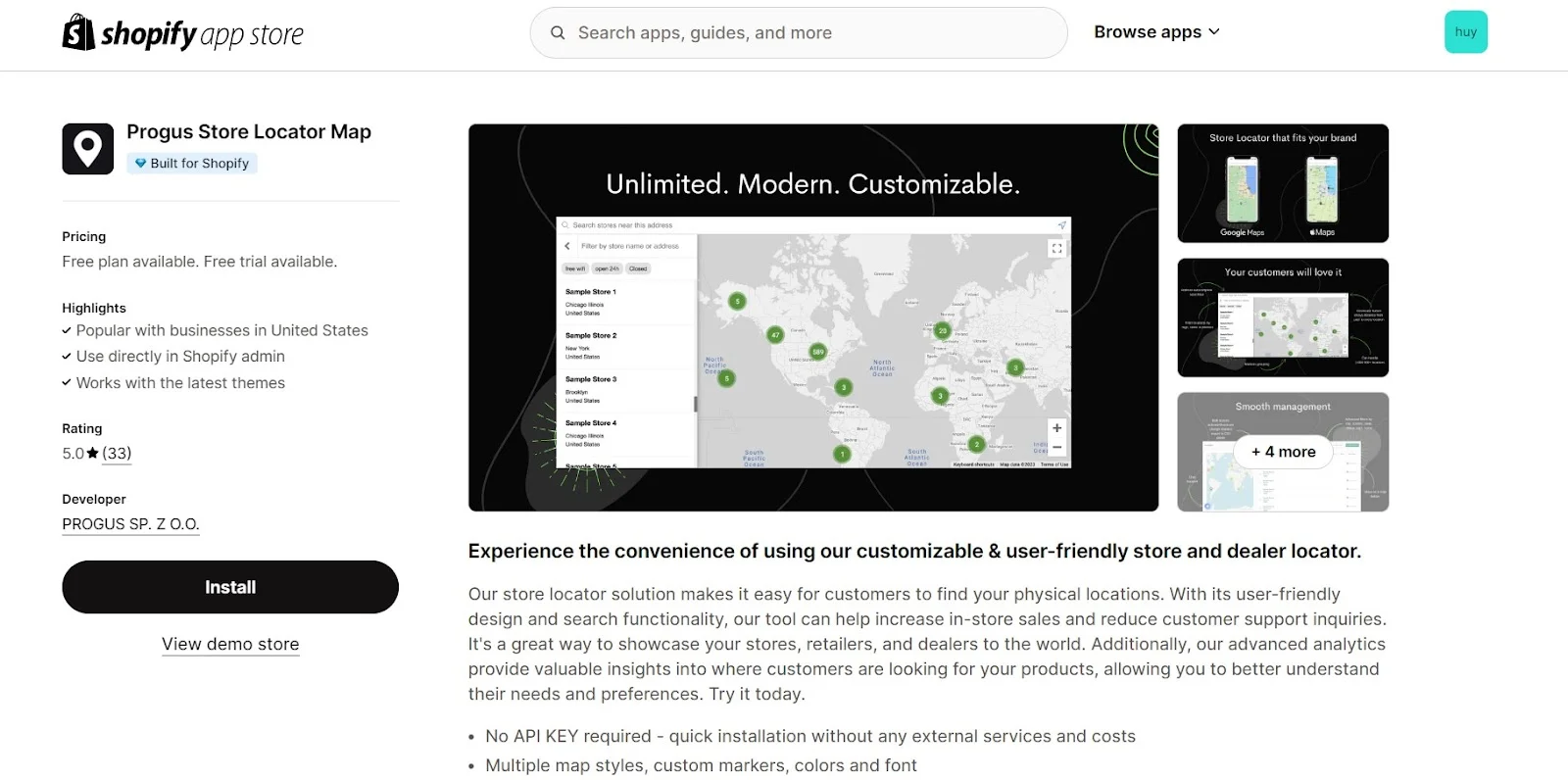Open the main Unlimited. Modern. Customizable. screenshot
Viewport: 1568px width, 780px height.
pos(813,317)
